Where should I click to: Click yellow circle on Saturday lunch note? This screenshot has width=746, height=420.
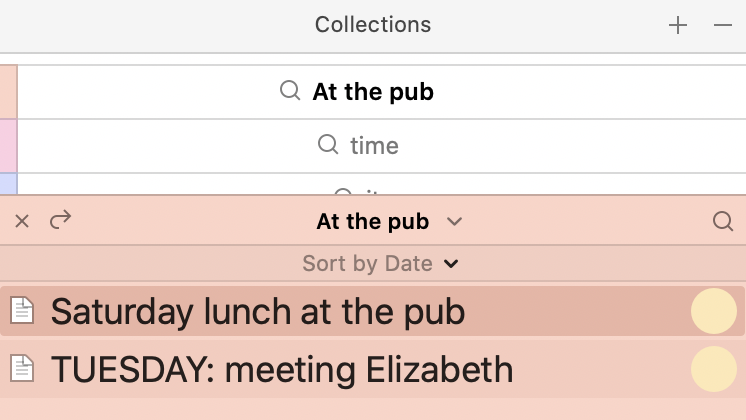tap(714, 311)
